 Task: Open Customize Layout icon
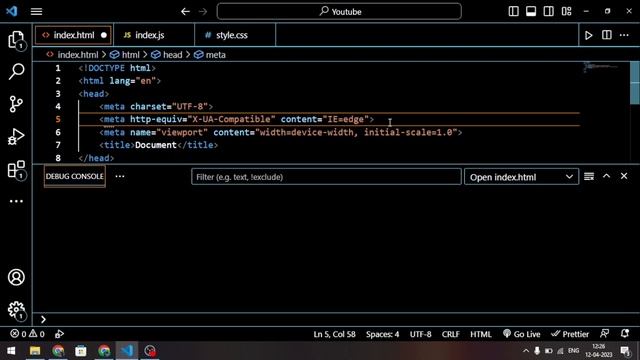[x=567, y=11]
